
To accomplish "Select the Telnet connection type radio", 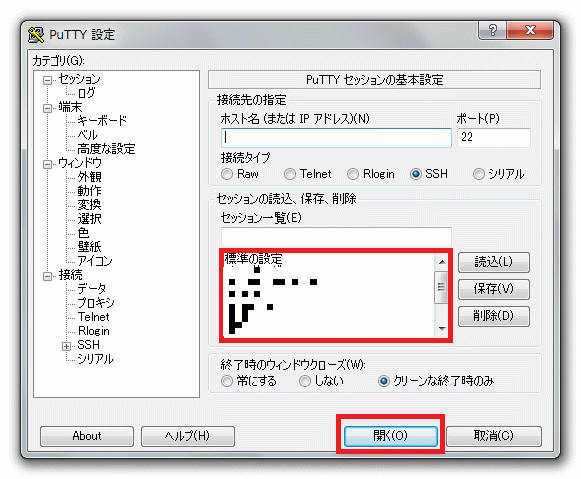I will tap(290, 174).
